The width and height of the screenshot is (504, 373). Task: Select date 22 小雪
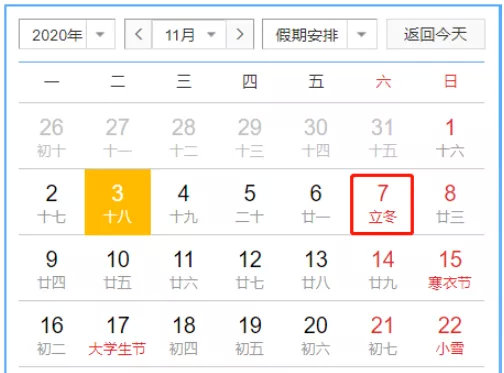pos(450,334)
